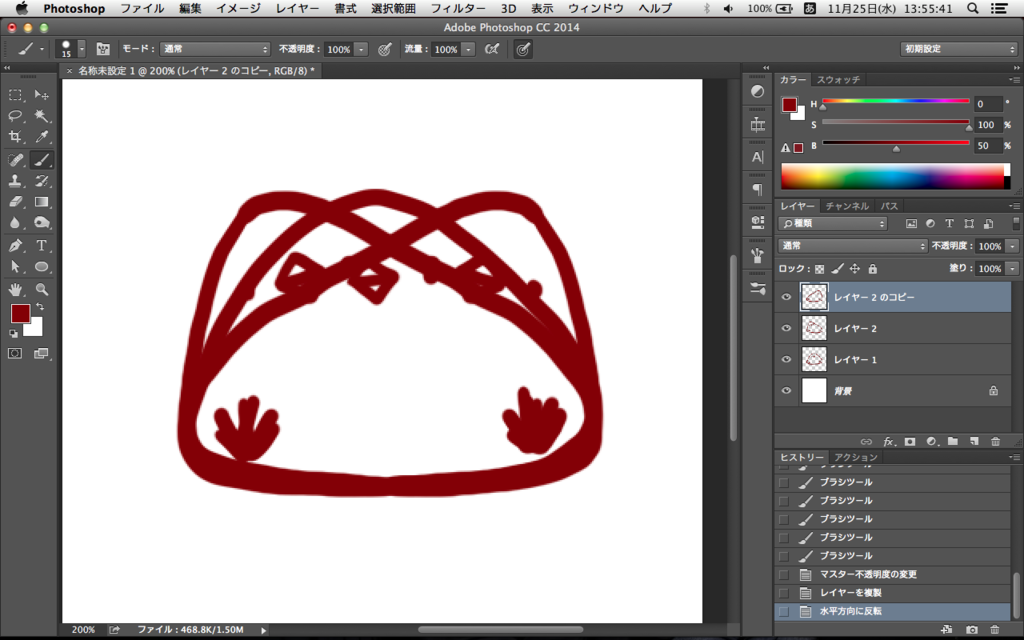Toggle Quick Mask mode
1024x640 pixels.
tap(15, 353)
